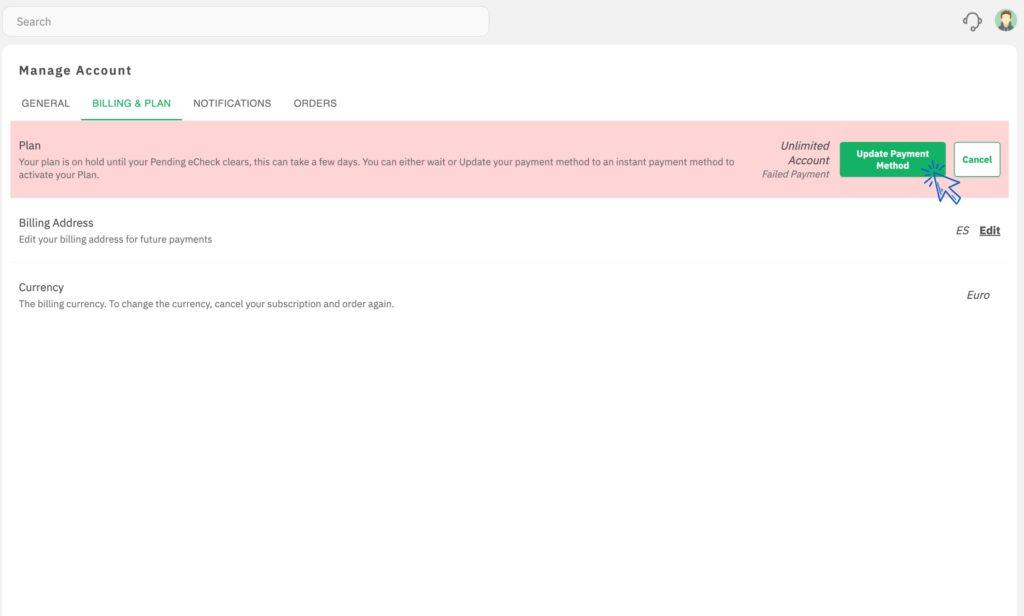
Task: Click the Failed Payment status label
Action: [x=795, y=175]
